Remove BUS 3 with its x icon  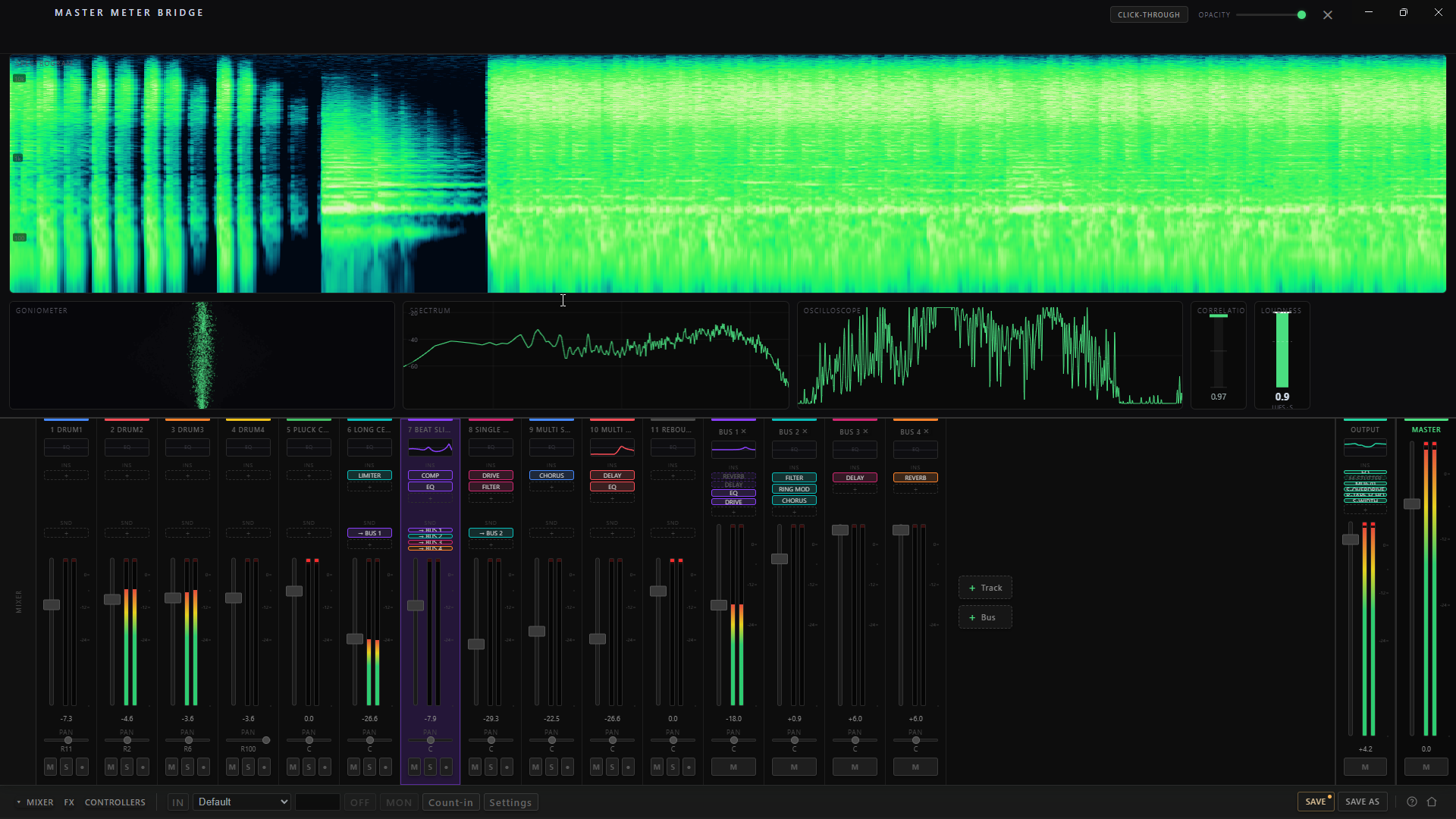(x=865, y=431)
